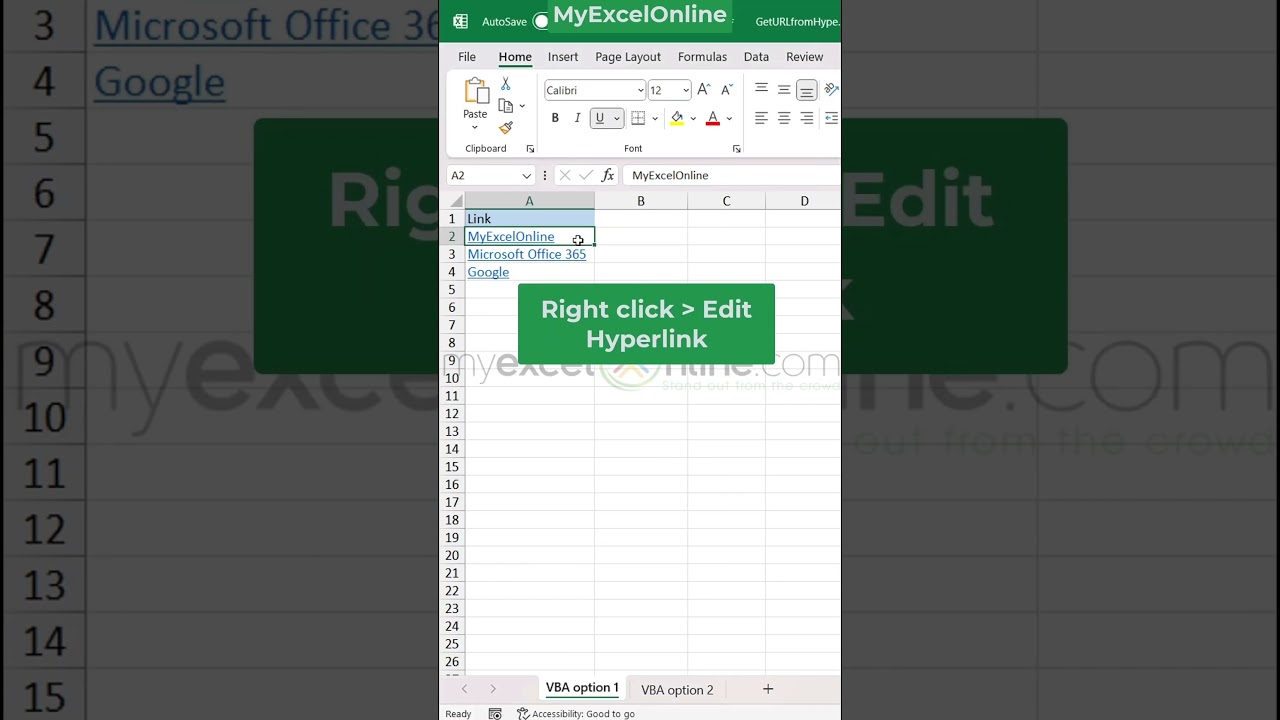Click the Copy icon

506,106
